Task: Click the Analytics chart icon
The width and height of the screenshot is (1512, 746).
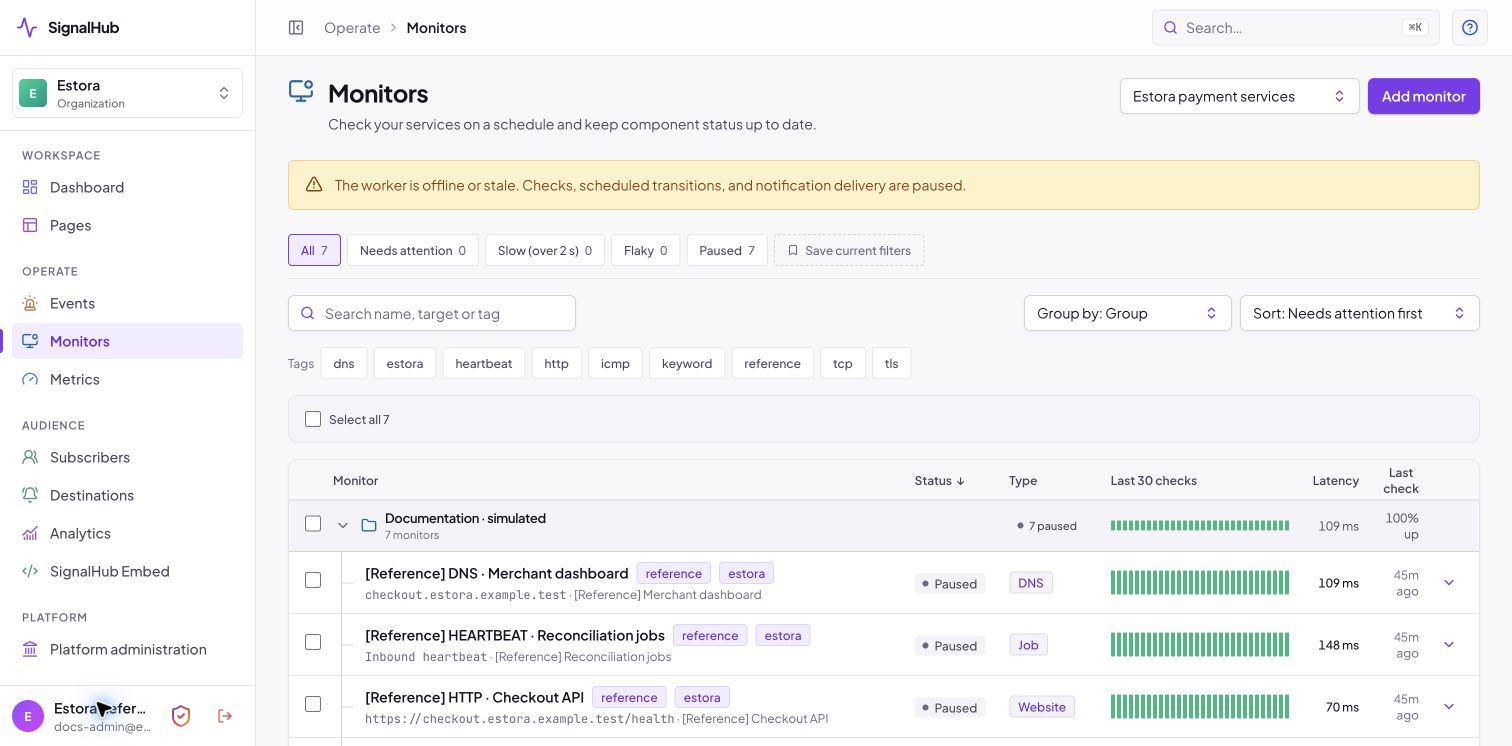Action: [30, 534]
